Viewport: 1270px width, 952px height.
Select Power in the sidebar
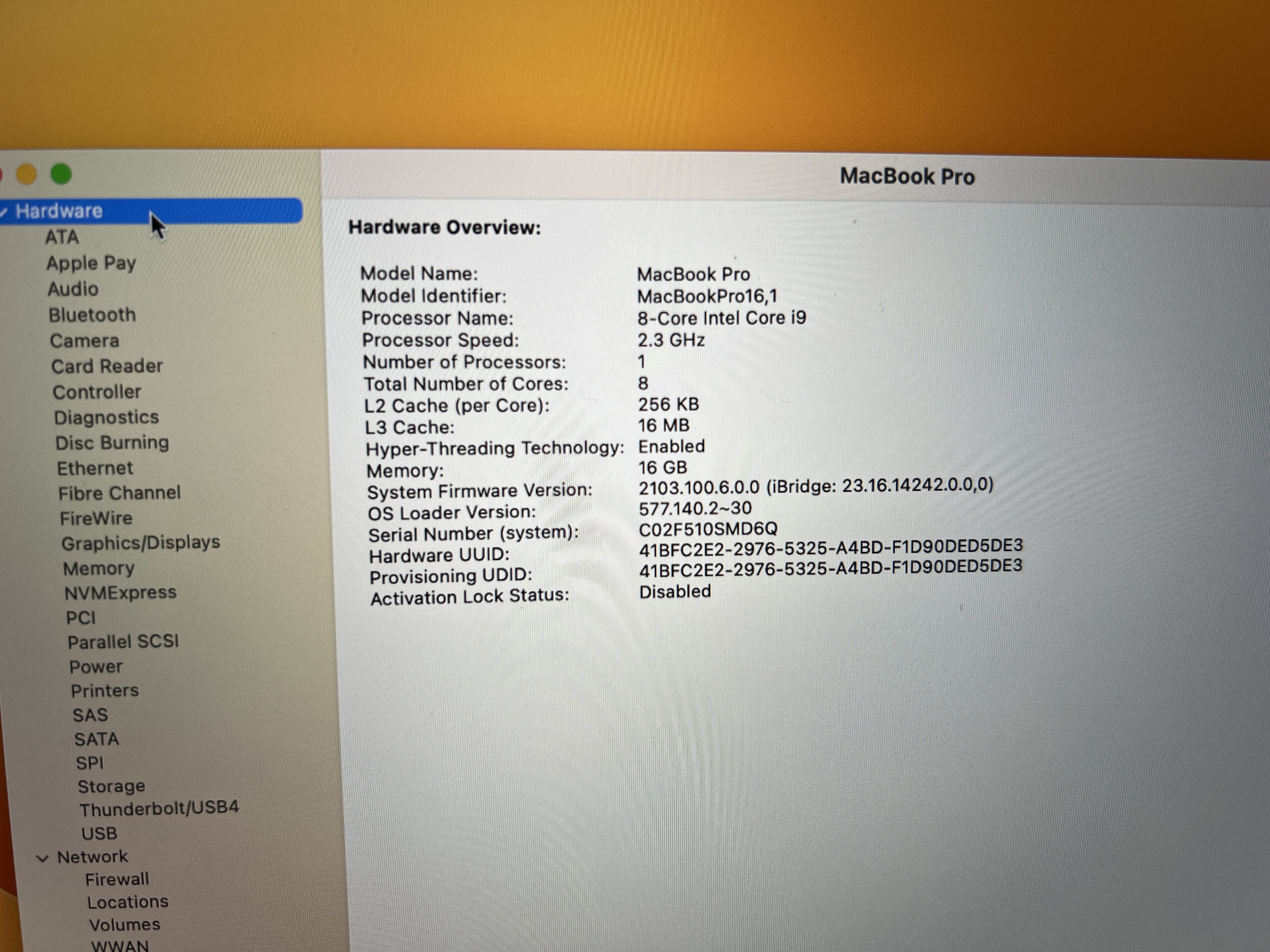(96, 667)
